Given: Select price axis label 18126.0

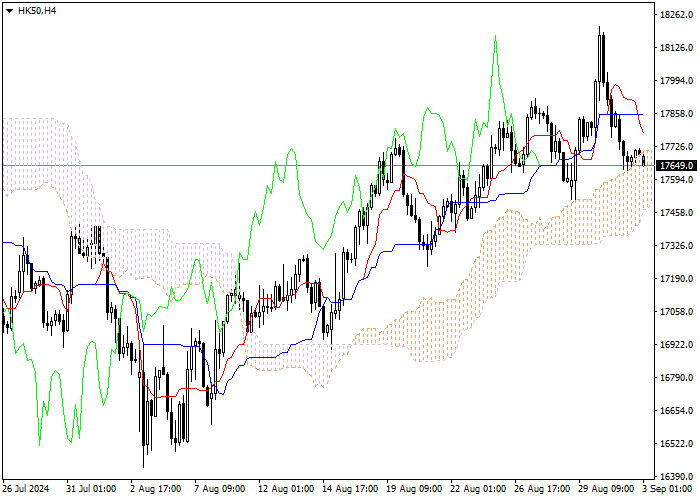Looking at the screenshot, I should (x=676, y=48).
